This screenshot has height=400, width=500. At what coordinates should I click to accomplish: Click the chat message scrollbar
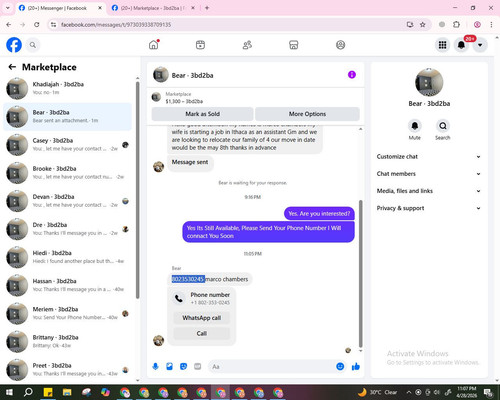(360, 273)
